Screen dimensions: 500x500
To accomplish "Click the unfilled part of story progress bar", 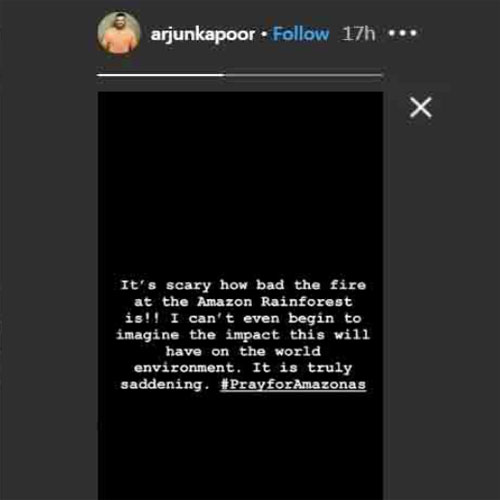I will [x=304, y=75].
